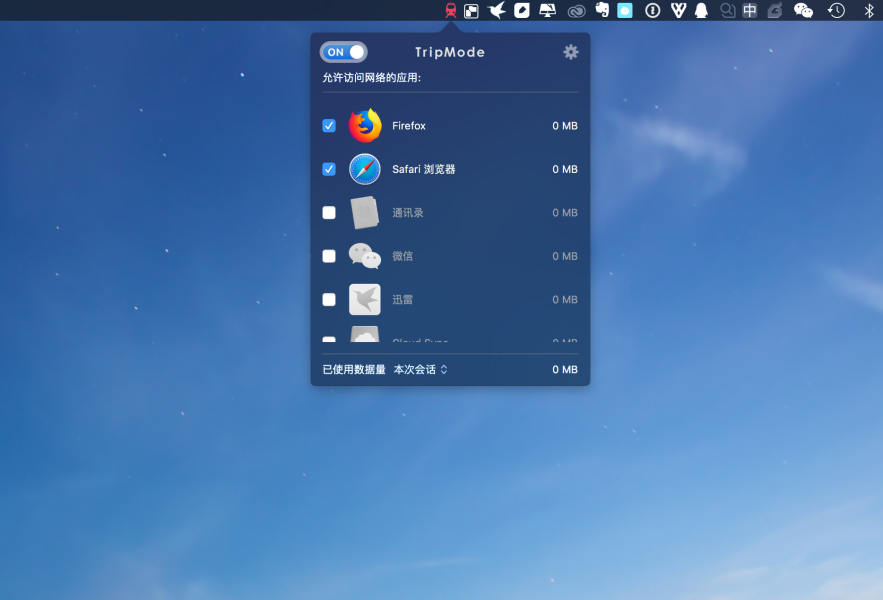Click the Firefox app name
Screen dimensions: 883x600
(409, 126)
